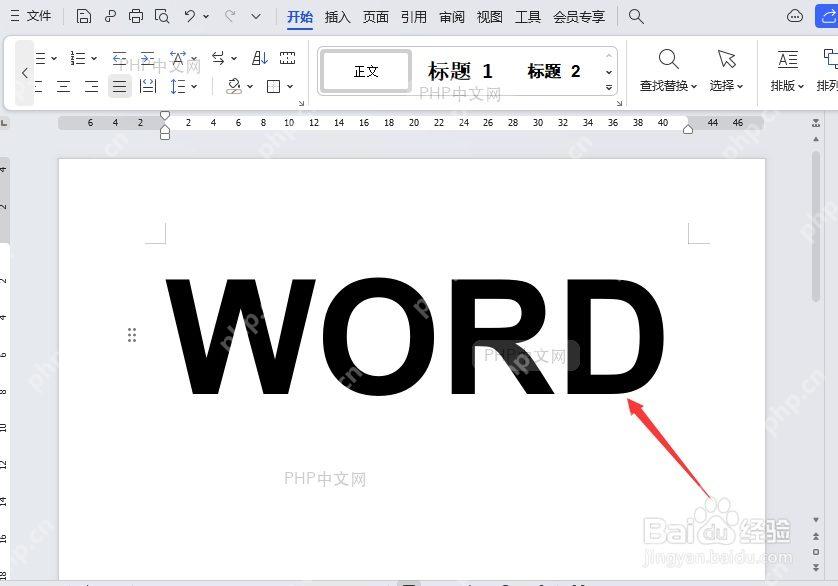Expand the styles gallery more arrow

(x=609, y=87)
